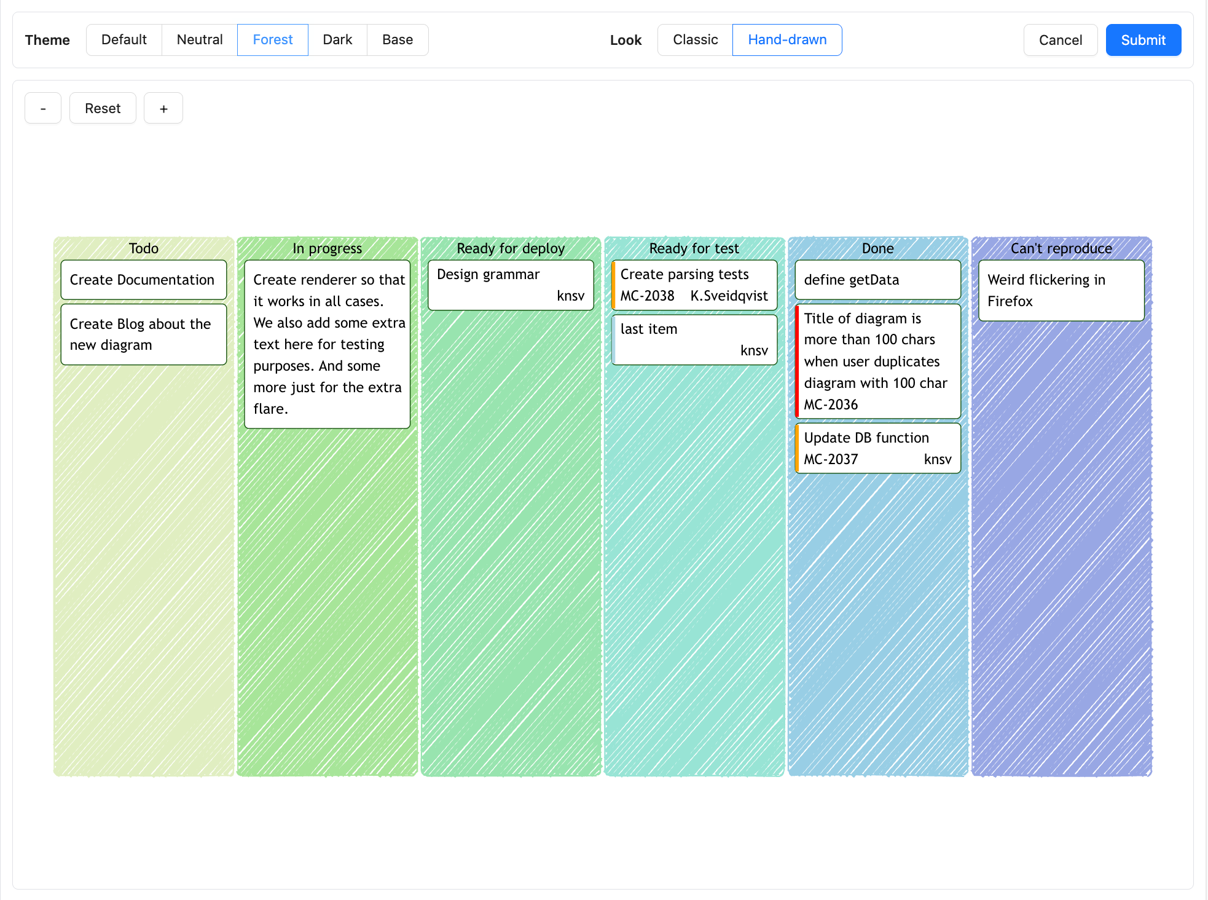Select the Forest theme
The height and width of the screenshot is (900, 1208).
point(272,40)
